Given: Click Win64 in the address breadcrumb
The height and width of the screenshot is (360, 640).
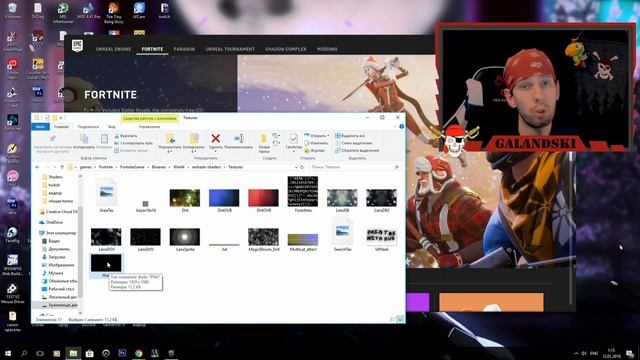Looking at the screenshot, I should click(179, 167).
